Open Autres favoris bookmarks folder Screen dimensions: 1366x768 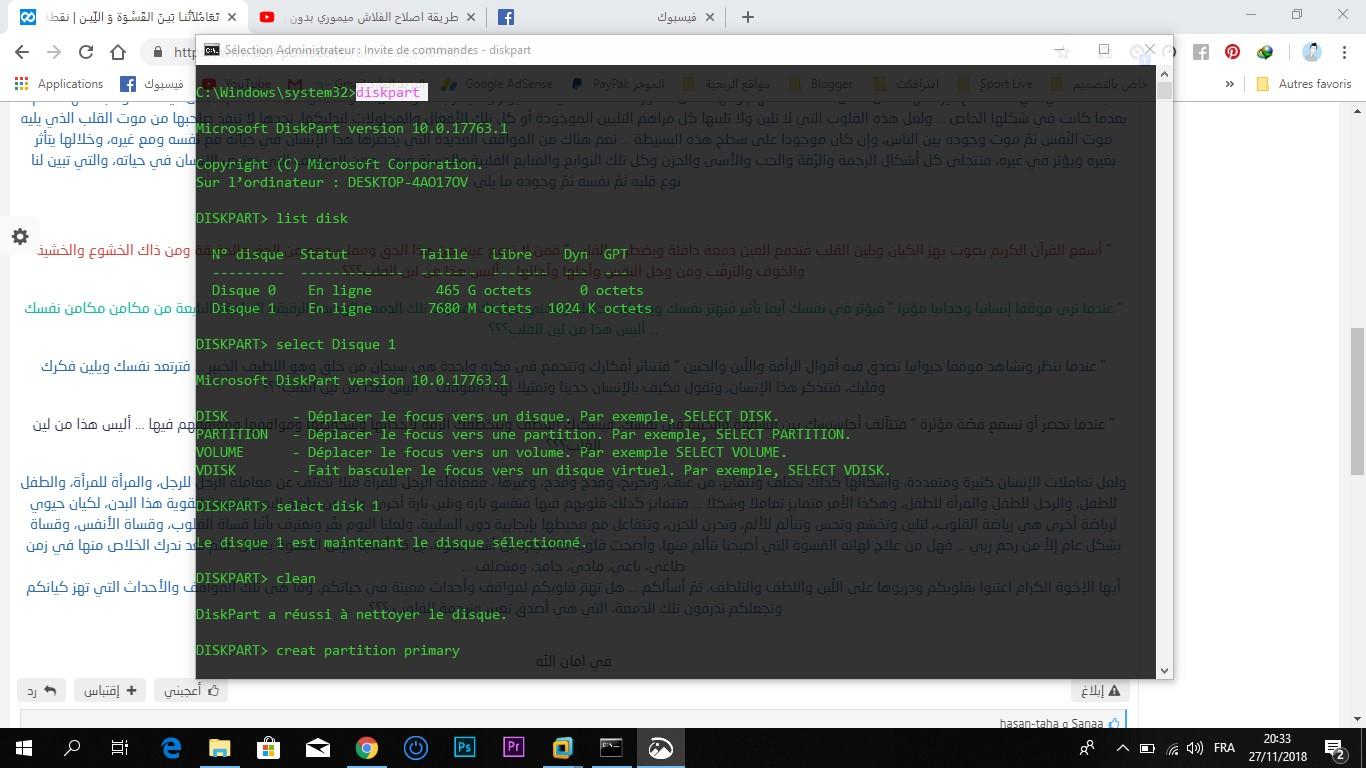pos(1304,84)
